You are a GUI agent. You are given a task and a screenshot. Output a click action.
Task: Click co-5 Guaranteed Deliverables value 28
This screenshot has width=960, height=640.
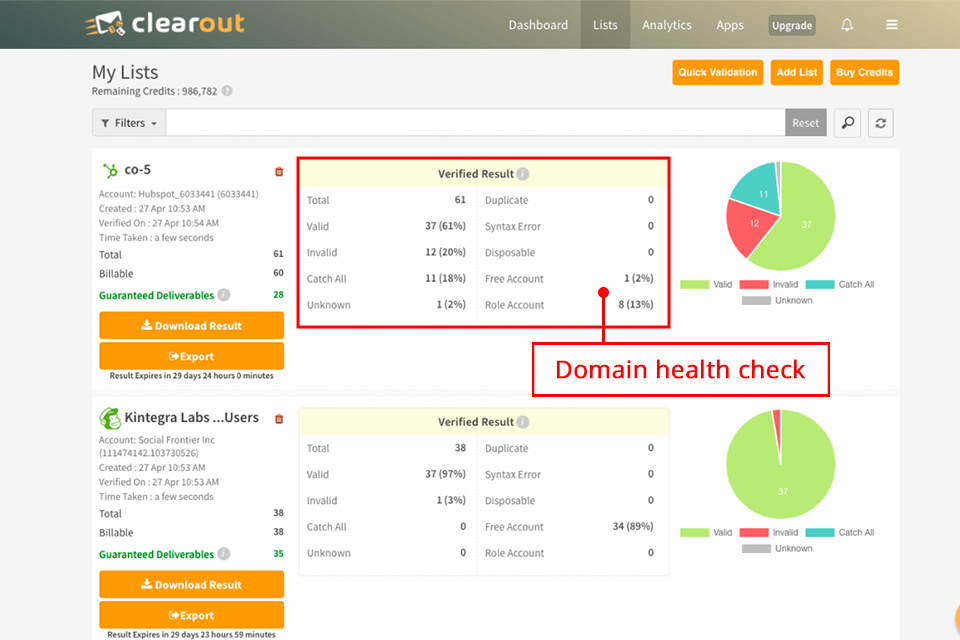pos(279,295)
